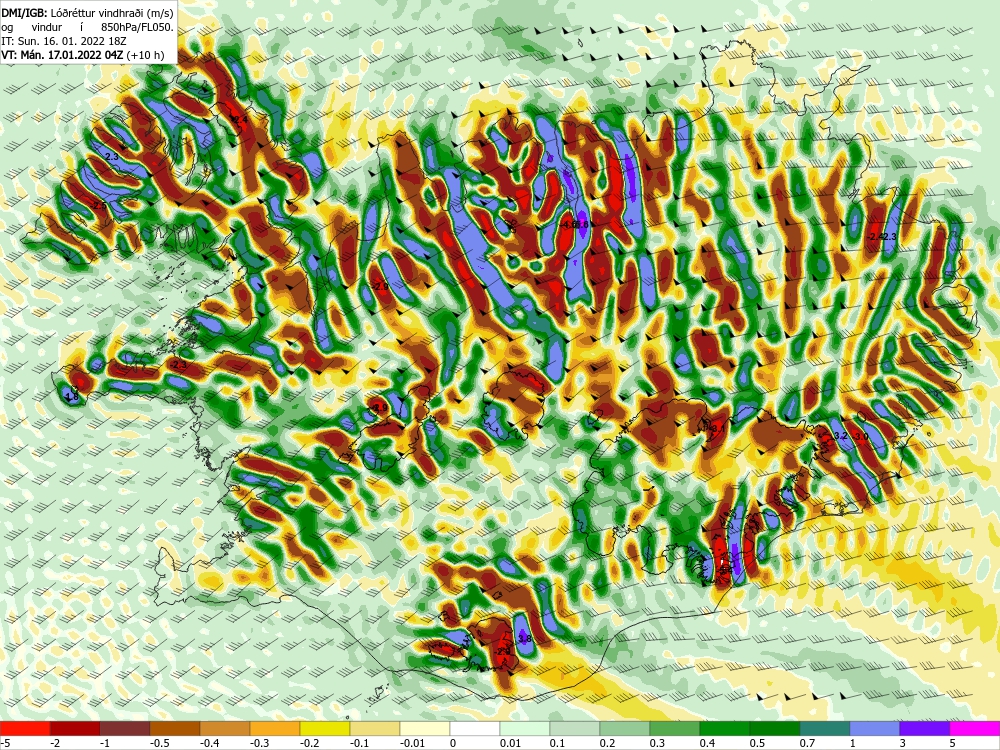Viewport: 1000px width, 750px height.
Task: Click the magenta legend swatch
Action: point(974,728)
